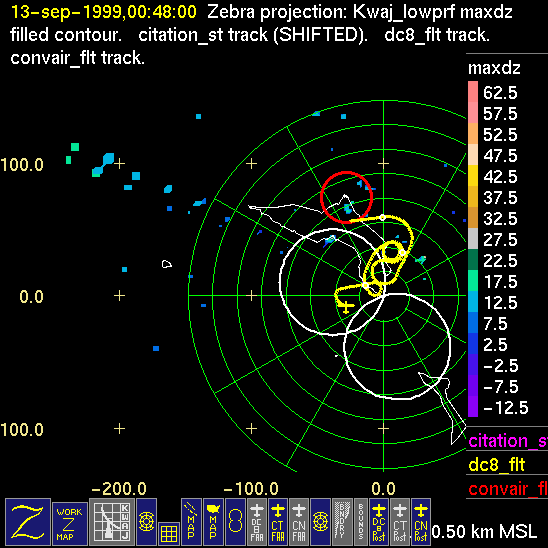Click the range-ring icon beside KWAJ map

click(x=146, y=522)
